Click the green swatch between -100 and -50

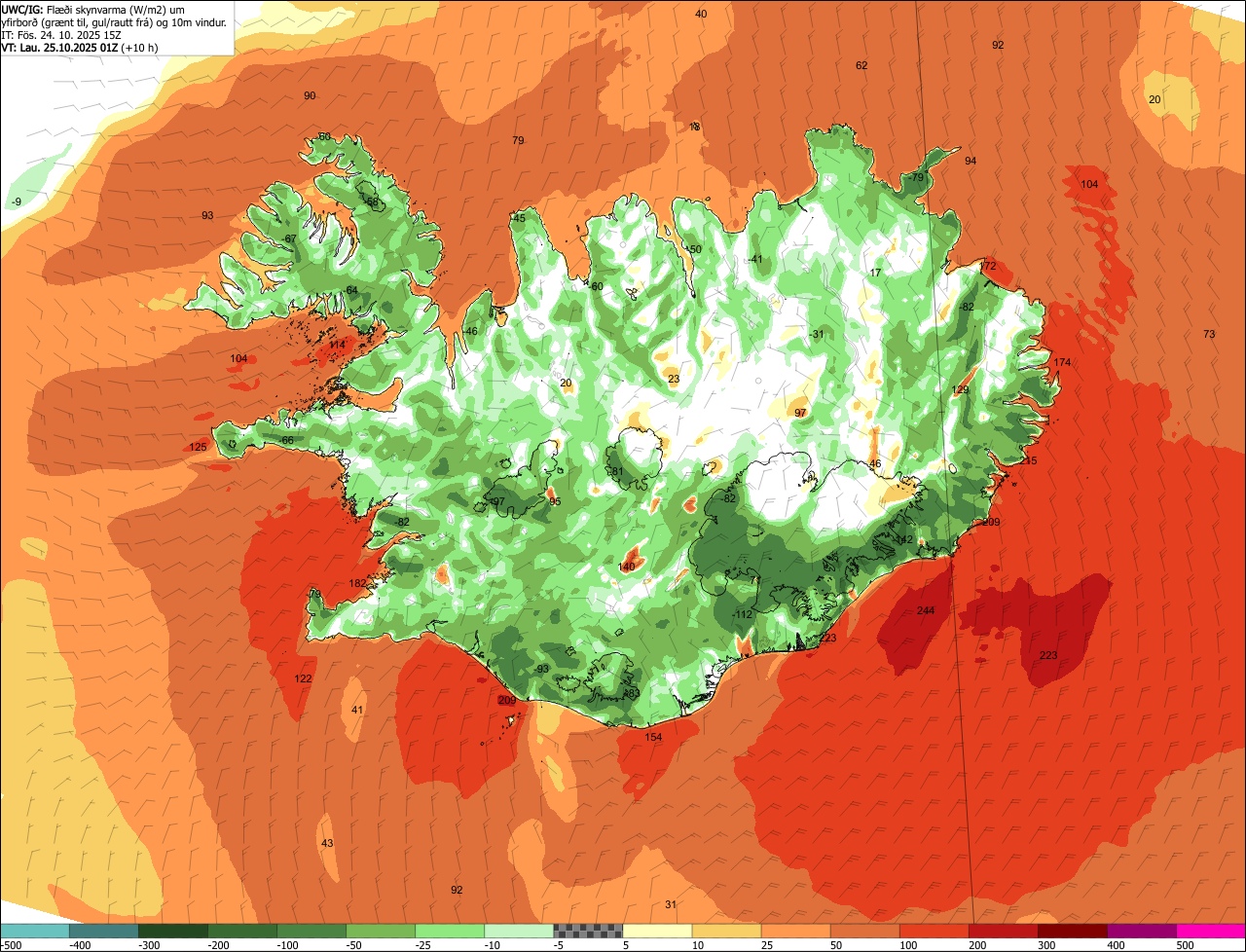point(311,930)
